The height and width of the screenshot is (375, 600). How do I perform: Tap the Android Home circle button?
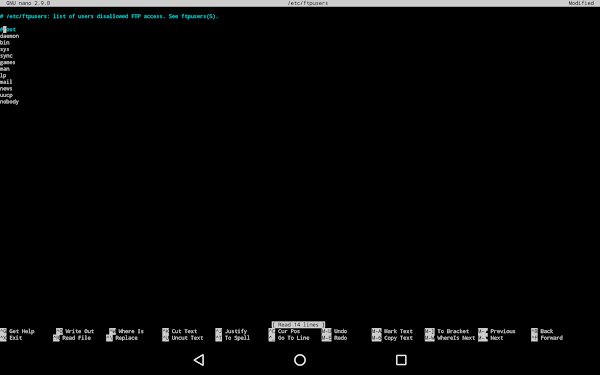click(300, 360)
